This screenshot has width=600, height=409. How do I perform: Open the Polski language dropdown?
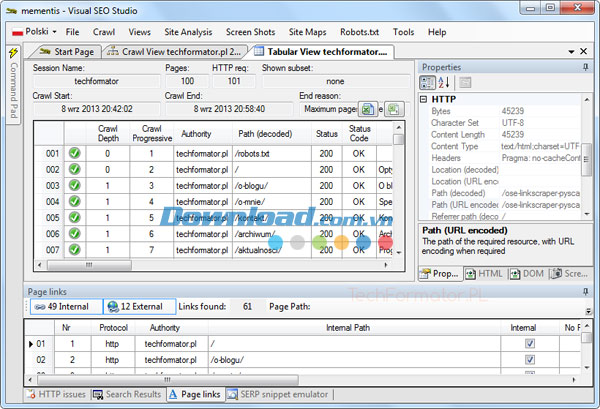pyautogui.click(x=34, y=32)
